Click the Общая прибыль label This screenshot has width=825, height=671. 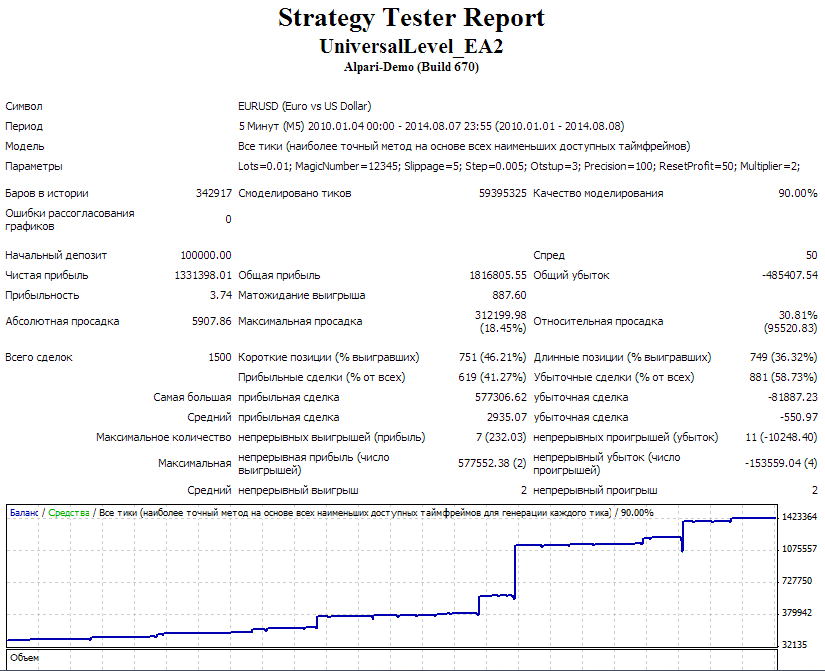[x=279, y=275]
